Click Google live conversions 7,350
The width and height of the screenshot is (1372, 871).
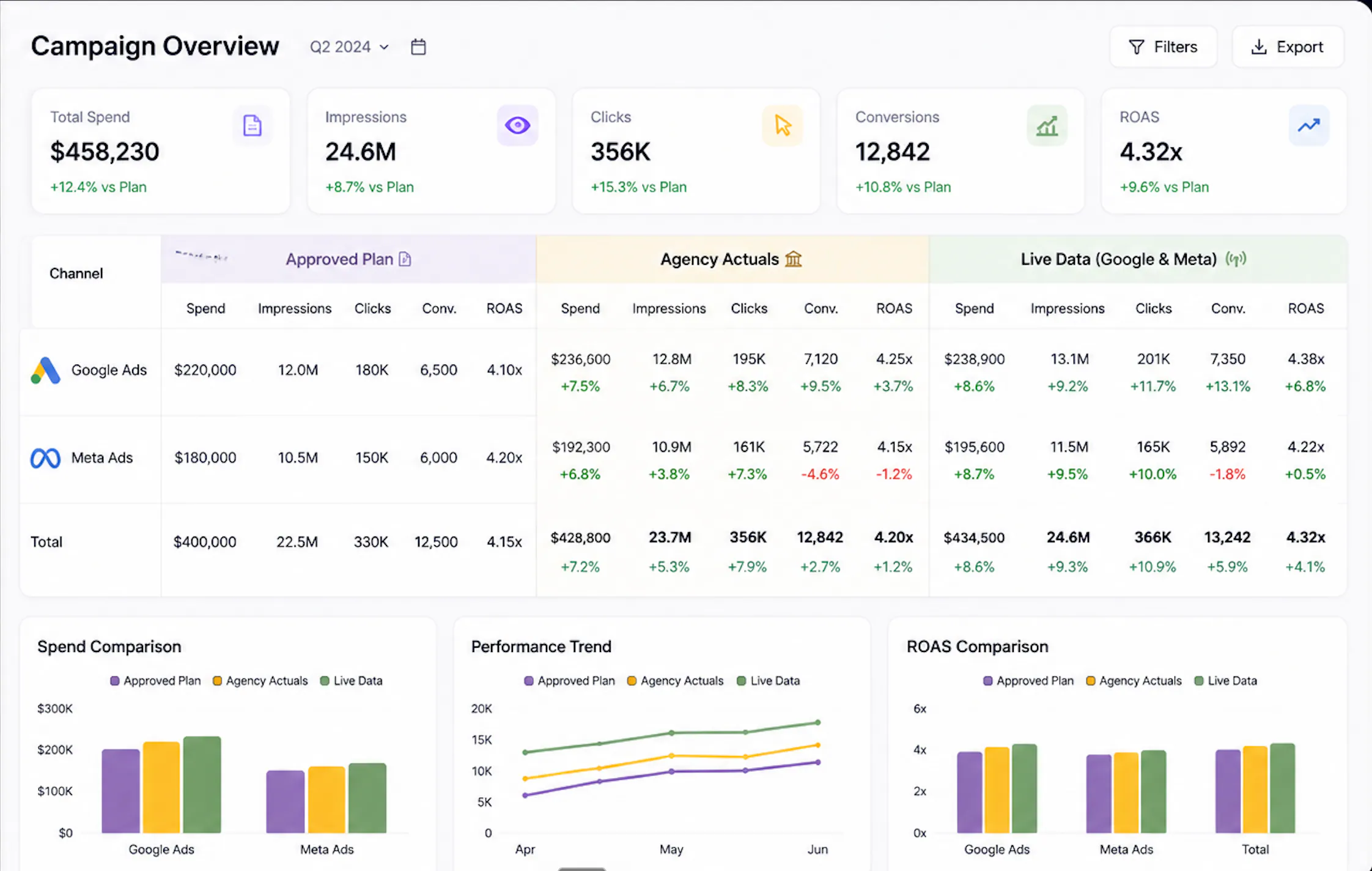[1228, 359]
